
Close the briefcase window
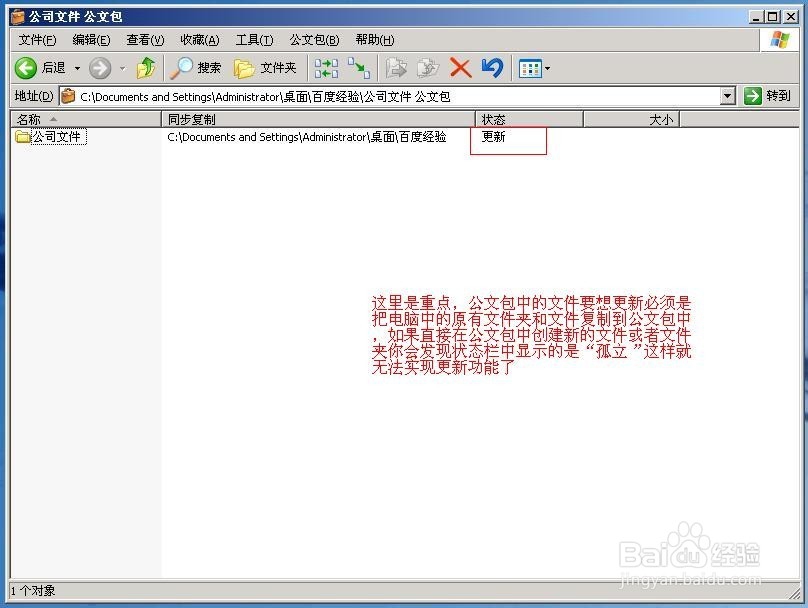coord(790,16)
